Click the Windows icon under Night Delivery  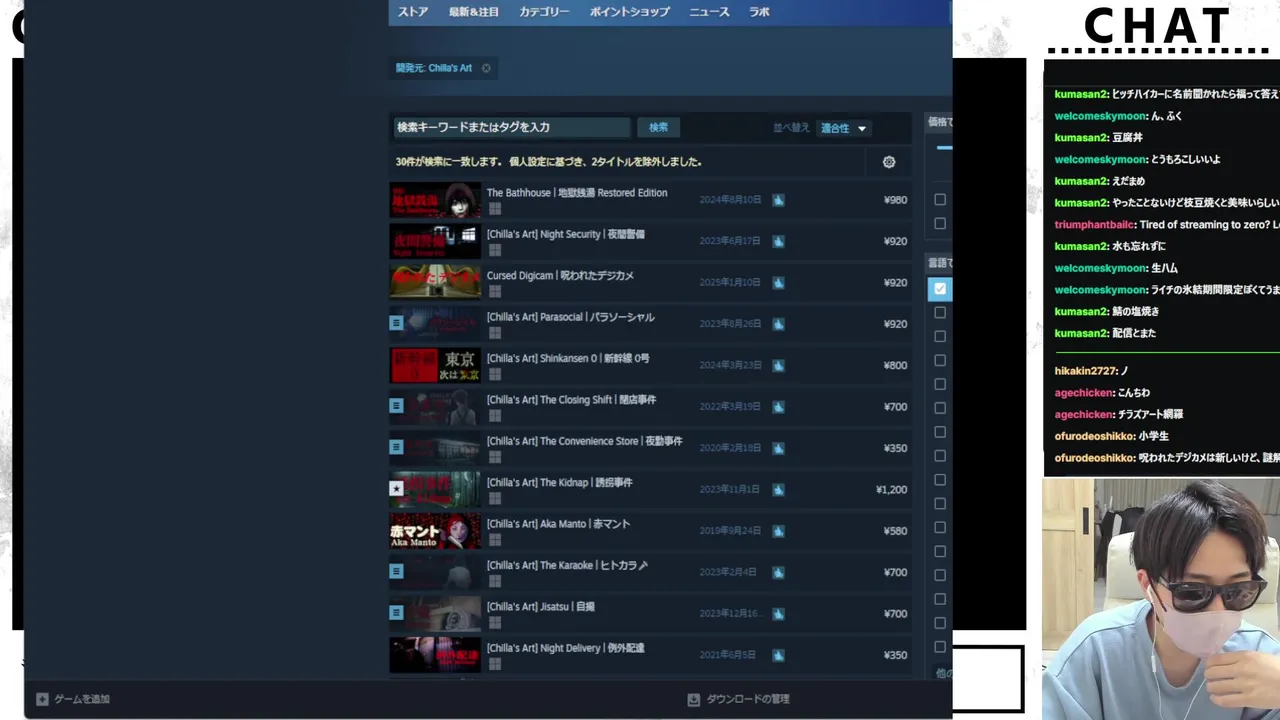(x=494, y=664)
